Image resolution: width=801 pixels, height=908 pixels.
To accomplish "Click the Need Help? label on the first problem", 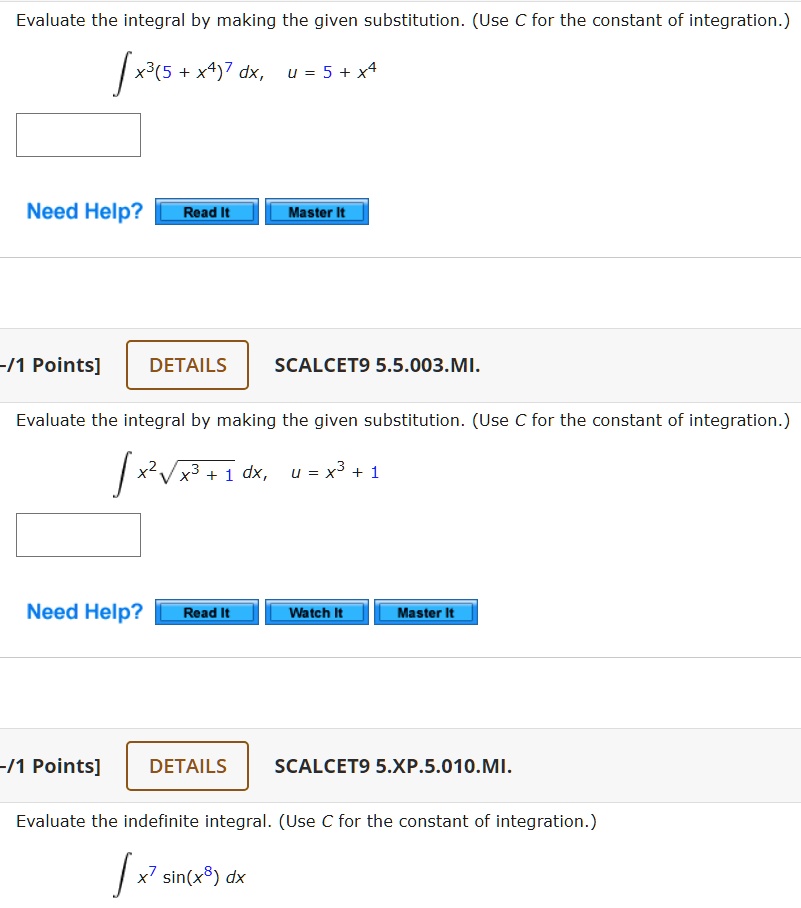I will coord(83,211).
